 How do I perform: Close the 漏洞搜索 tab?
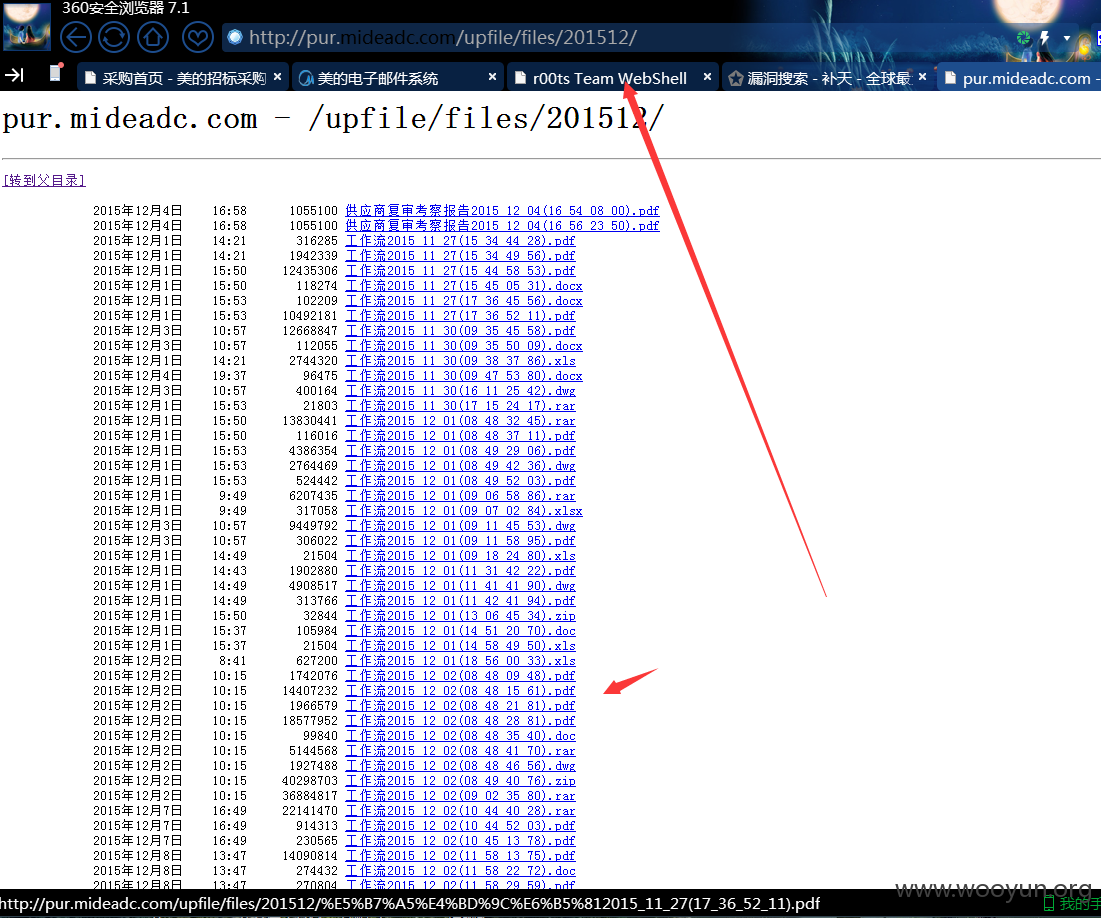(x=922, y=77)
